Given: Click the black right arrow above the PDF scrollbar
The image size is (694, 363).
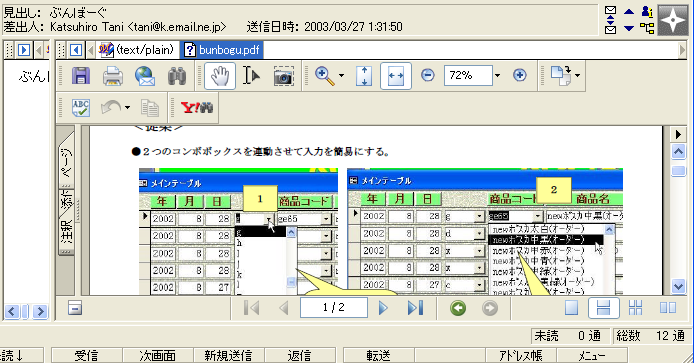Looking at the screenshot, I should tap(678, 134).
